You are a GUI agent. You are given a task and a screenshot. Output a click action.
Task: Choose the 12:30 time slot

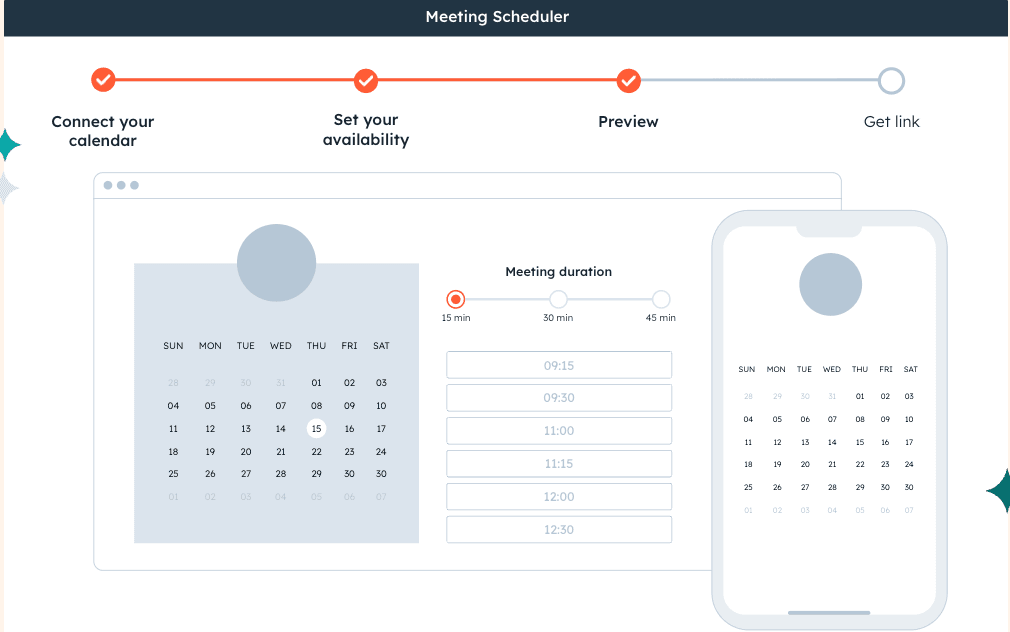(x=559, y=530)
